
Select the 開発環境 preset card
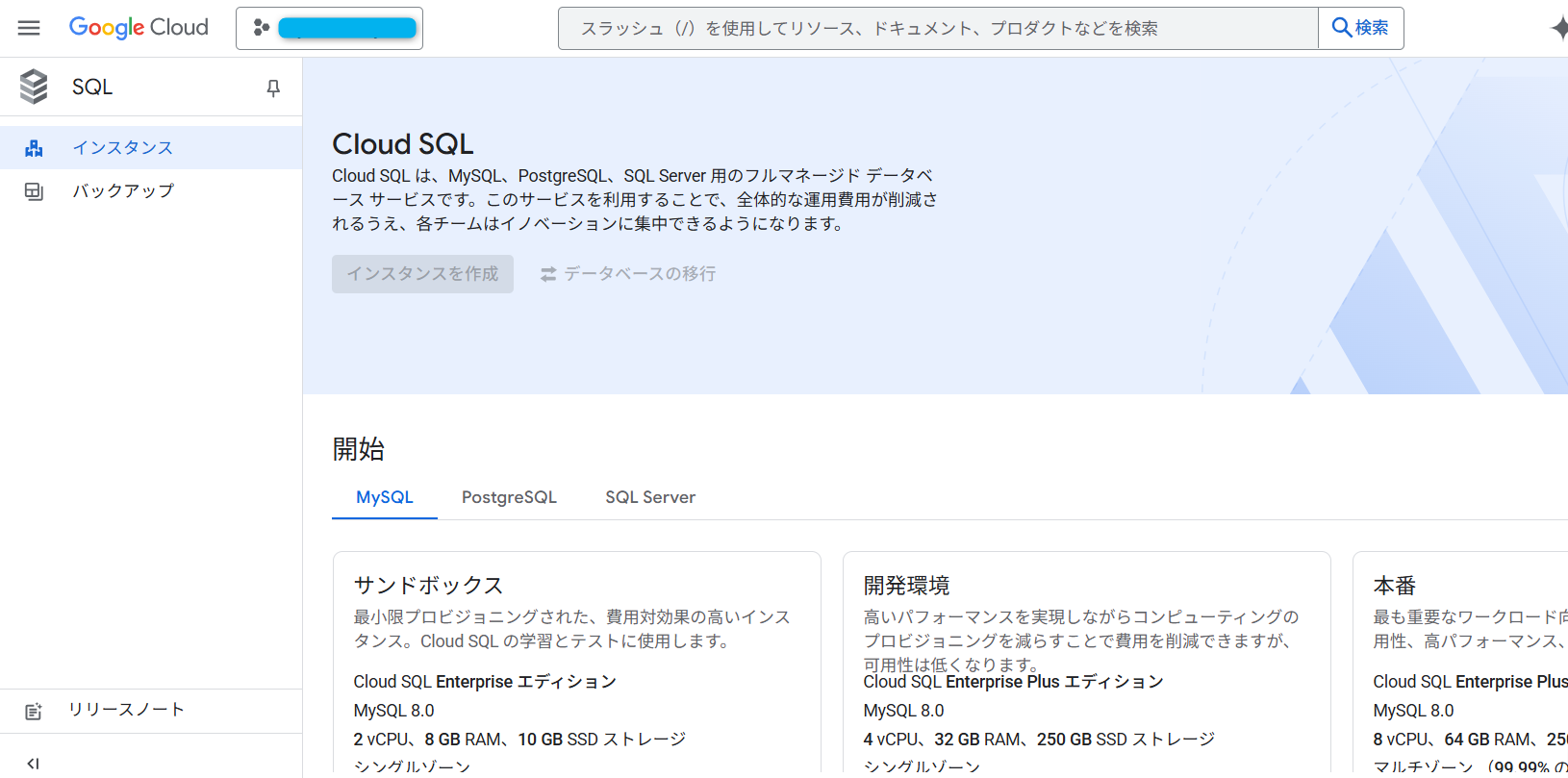pyautogui.click(x=1087, y=663)
